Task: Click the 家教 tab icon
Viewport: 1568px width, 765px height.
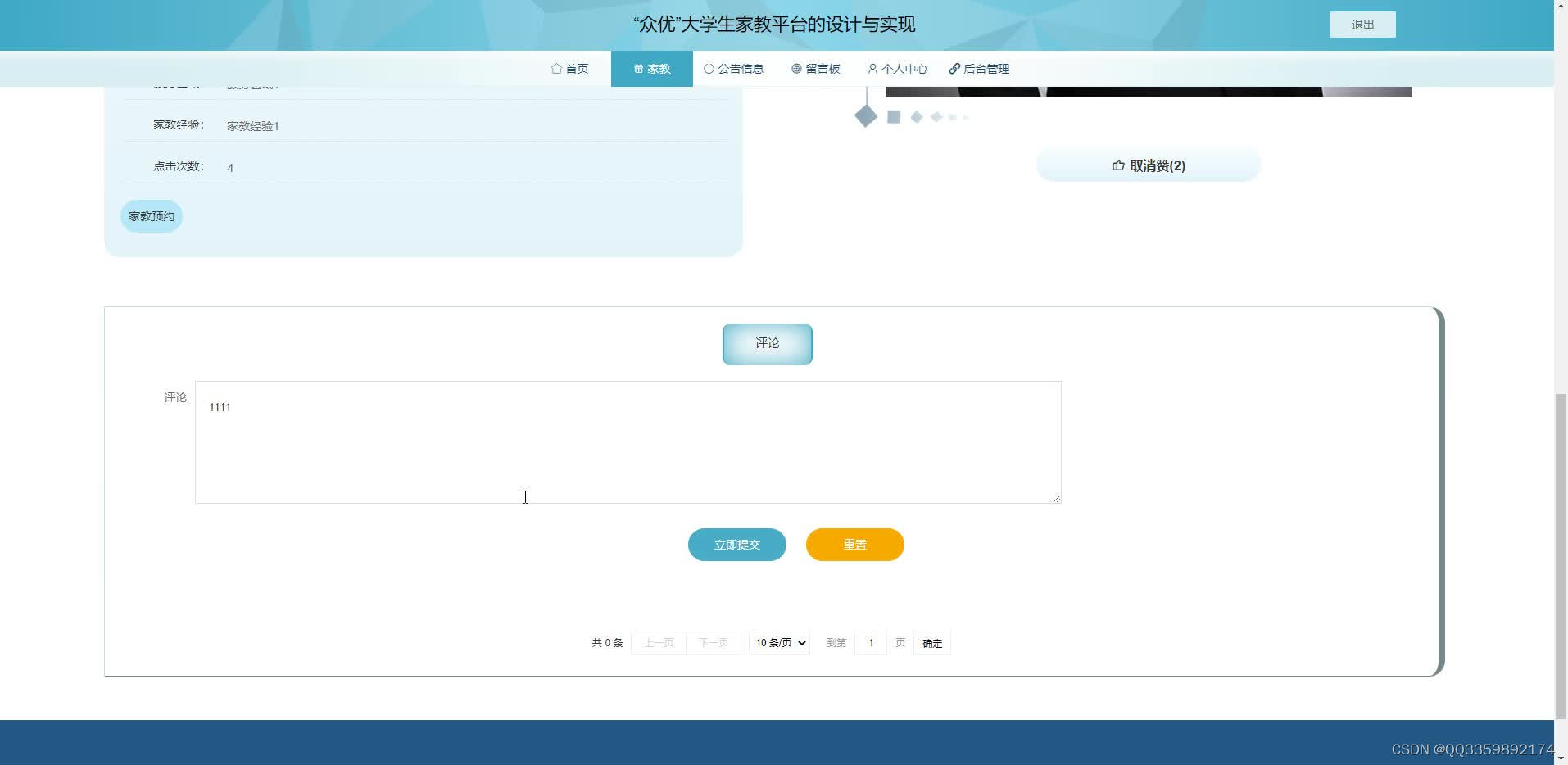Action: coord(638,69)
